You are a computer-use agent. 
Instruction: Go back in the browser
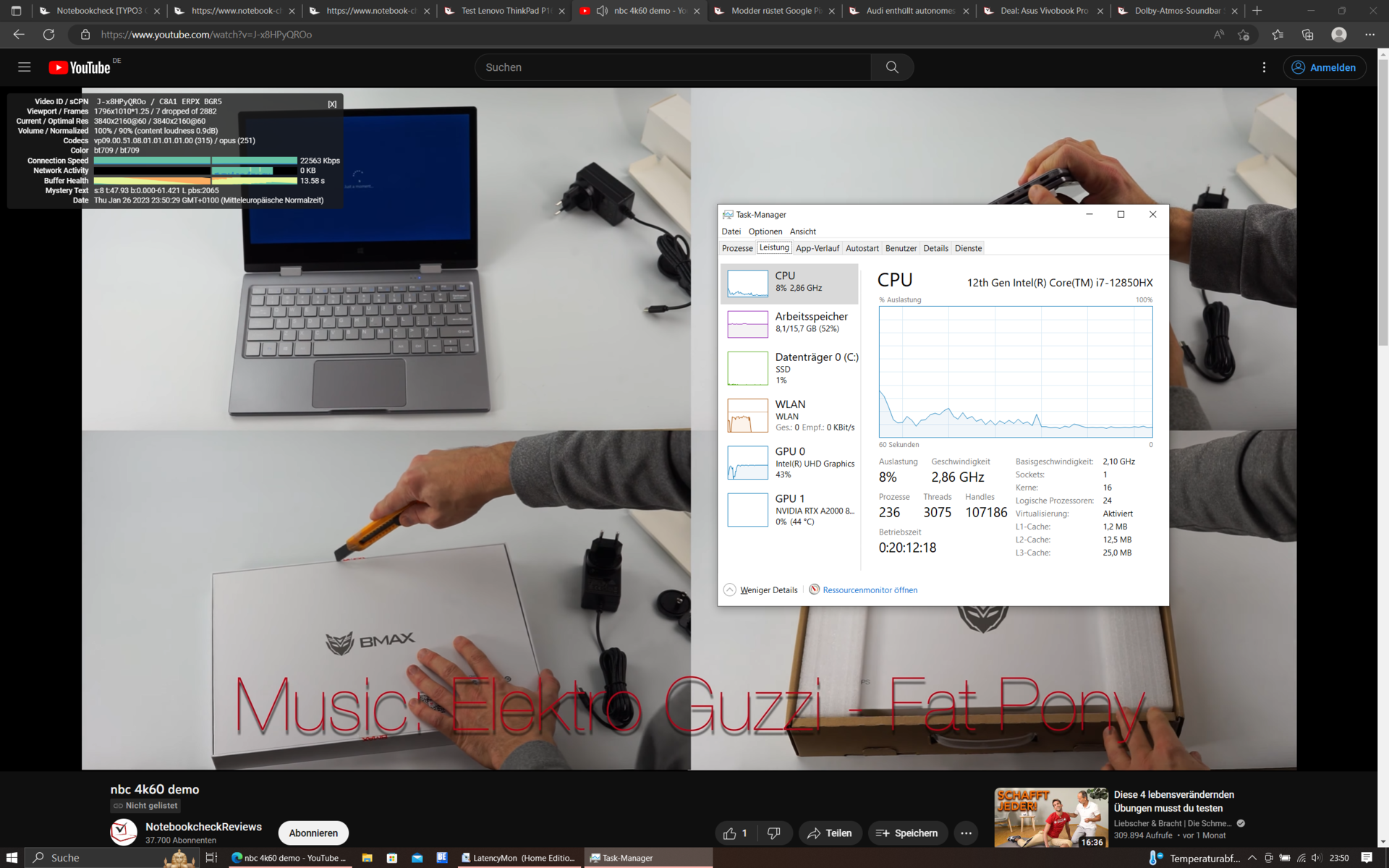pos(19,34)
